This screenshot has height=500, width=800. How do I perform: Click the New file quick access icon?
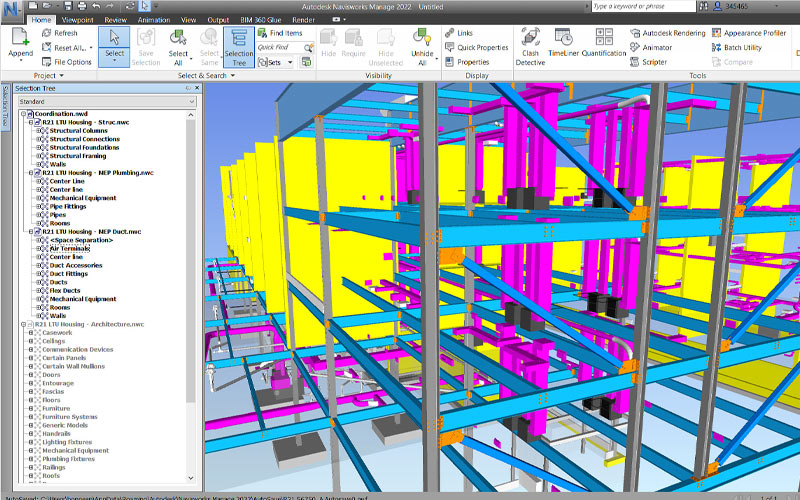coord(33,6)
